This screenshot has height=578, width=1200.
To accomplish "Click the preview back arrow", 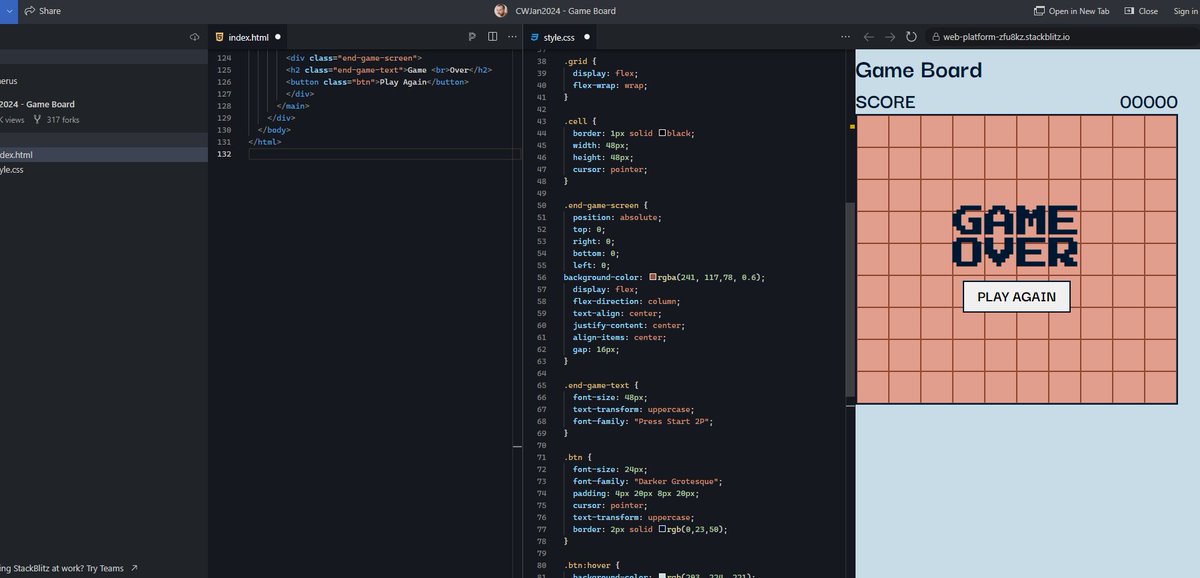I will point(869,37).
